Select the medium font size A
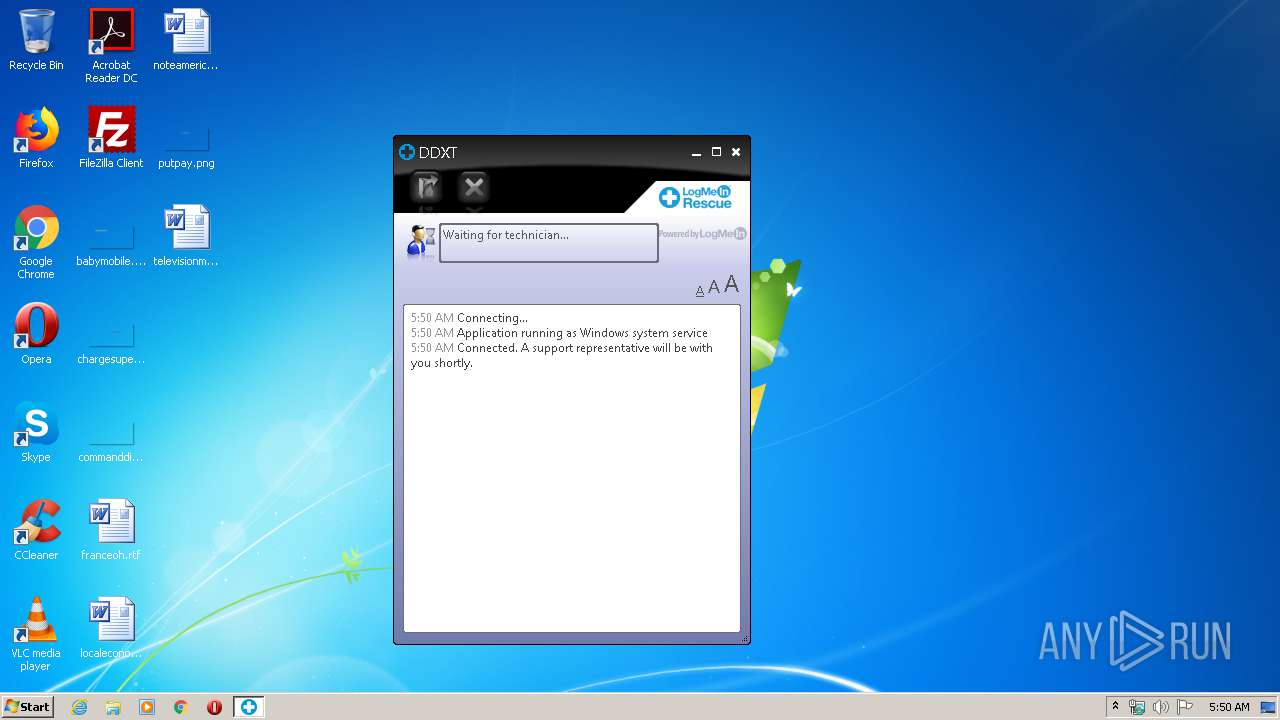1280x720 pixels. (x=714, y=288)
